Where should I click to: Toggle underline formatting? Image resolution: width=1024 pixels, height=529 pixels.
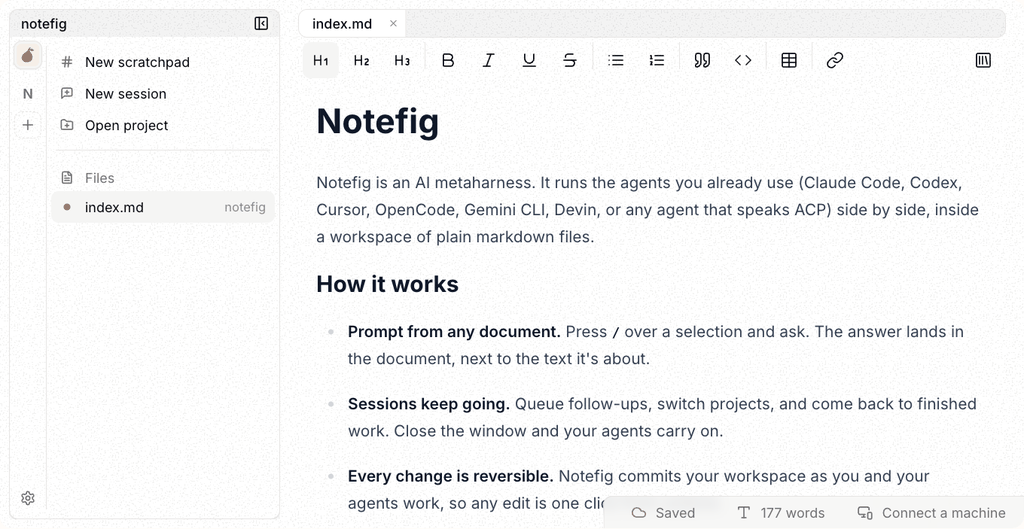(x=529, y=60)
